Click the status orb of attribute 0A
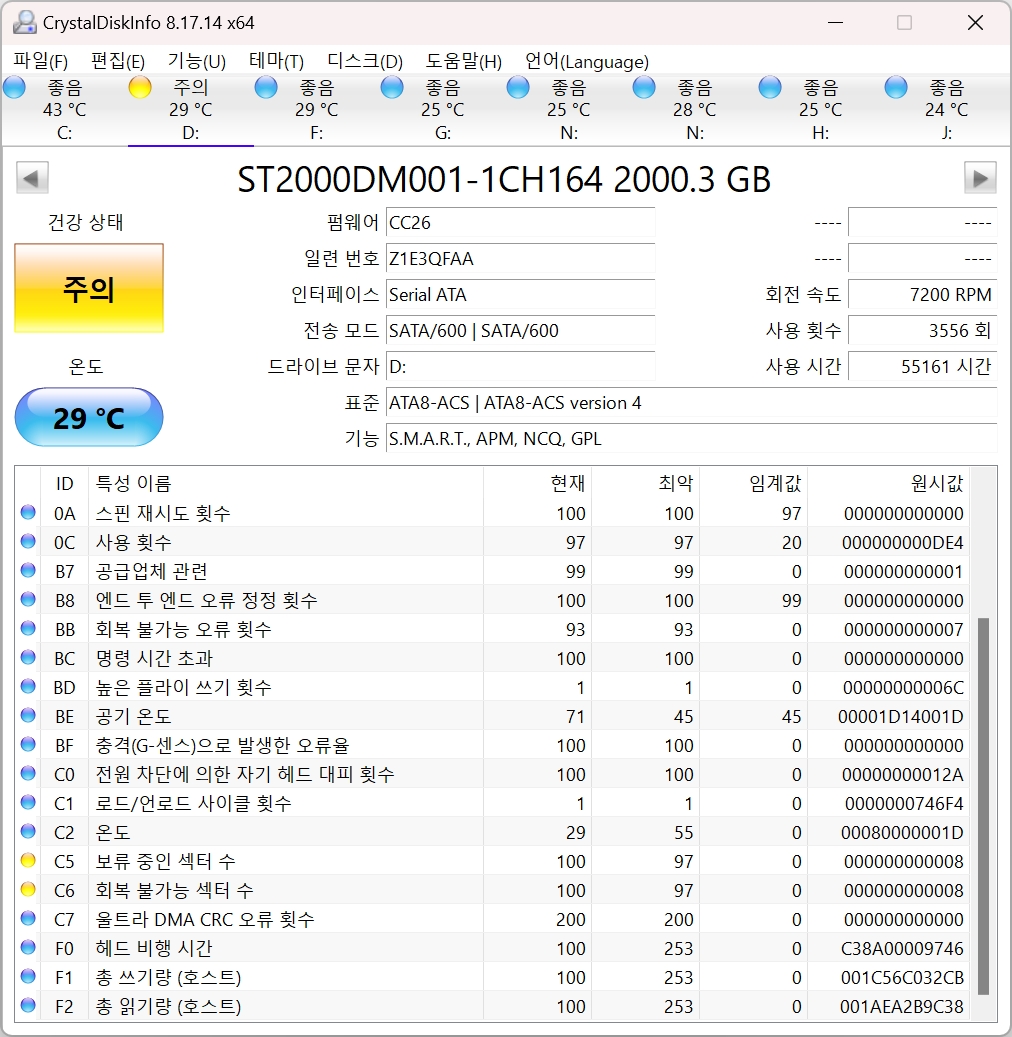This screenshot has width=1012, height=1037. [x=28, y=513]
